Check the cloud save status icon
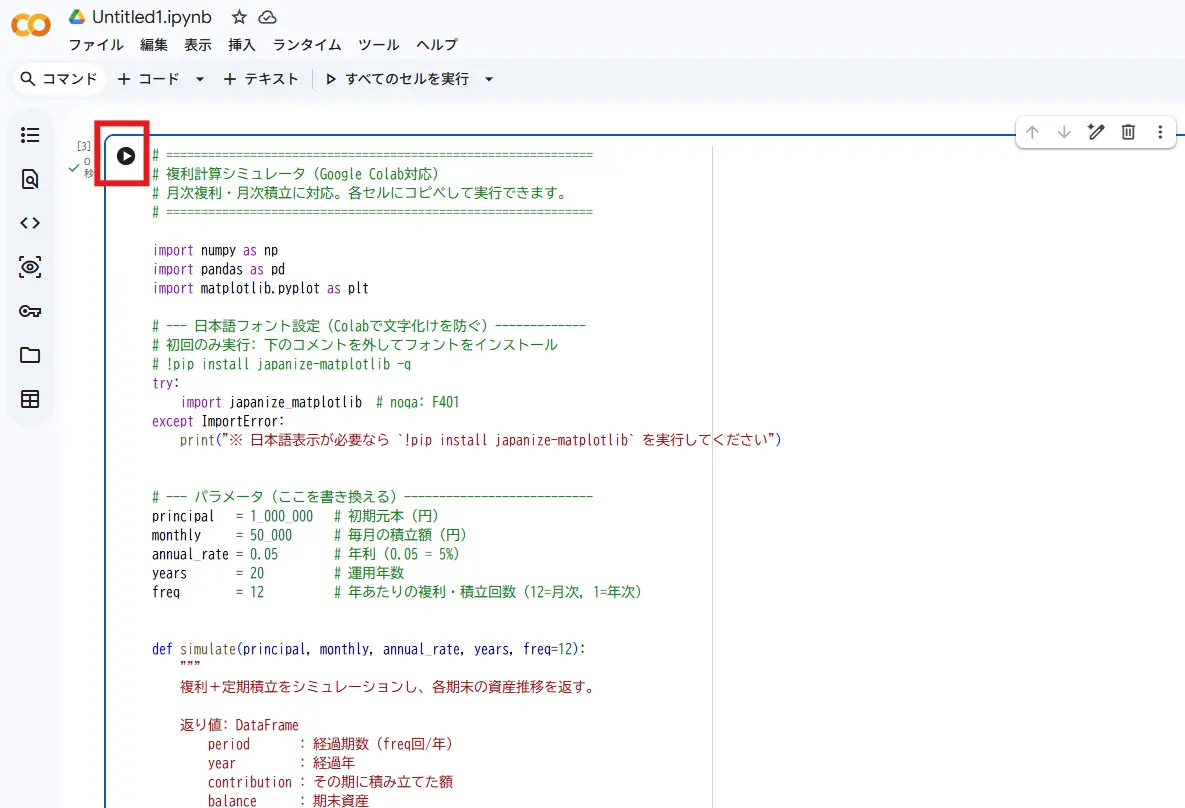The image size is (1185, 808). tap(268, 17)
